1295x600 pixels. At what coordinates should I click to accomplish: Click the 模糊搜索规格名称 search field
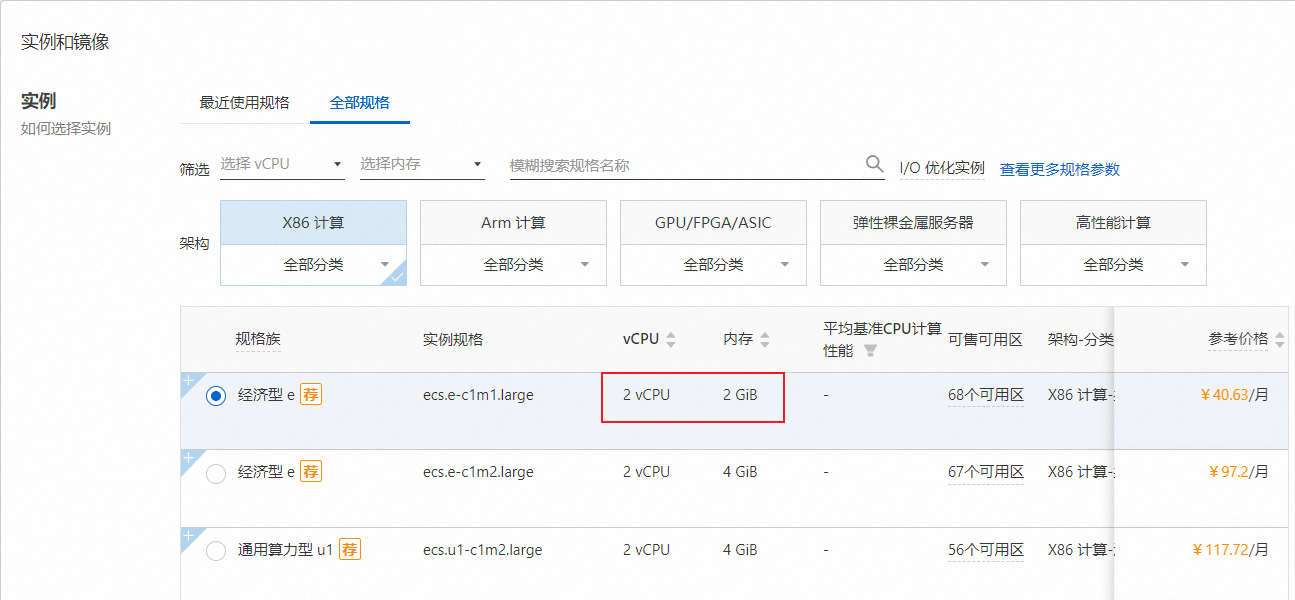pos(685,165)
